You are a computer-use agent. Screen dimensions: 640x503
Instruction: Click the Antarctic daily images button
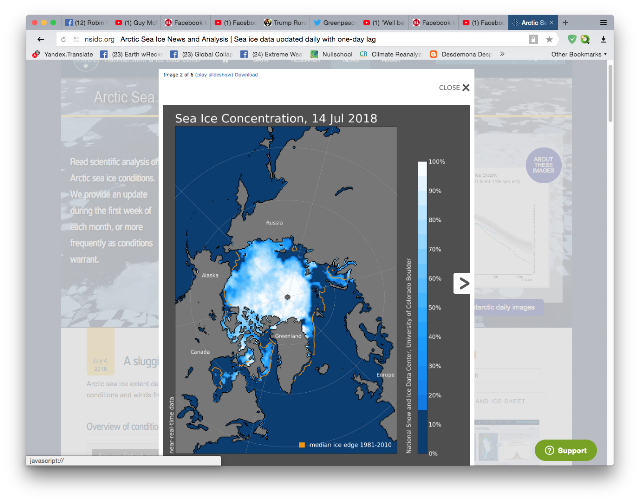pyautogui.click(x=507, y=307)
